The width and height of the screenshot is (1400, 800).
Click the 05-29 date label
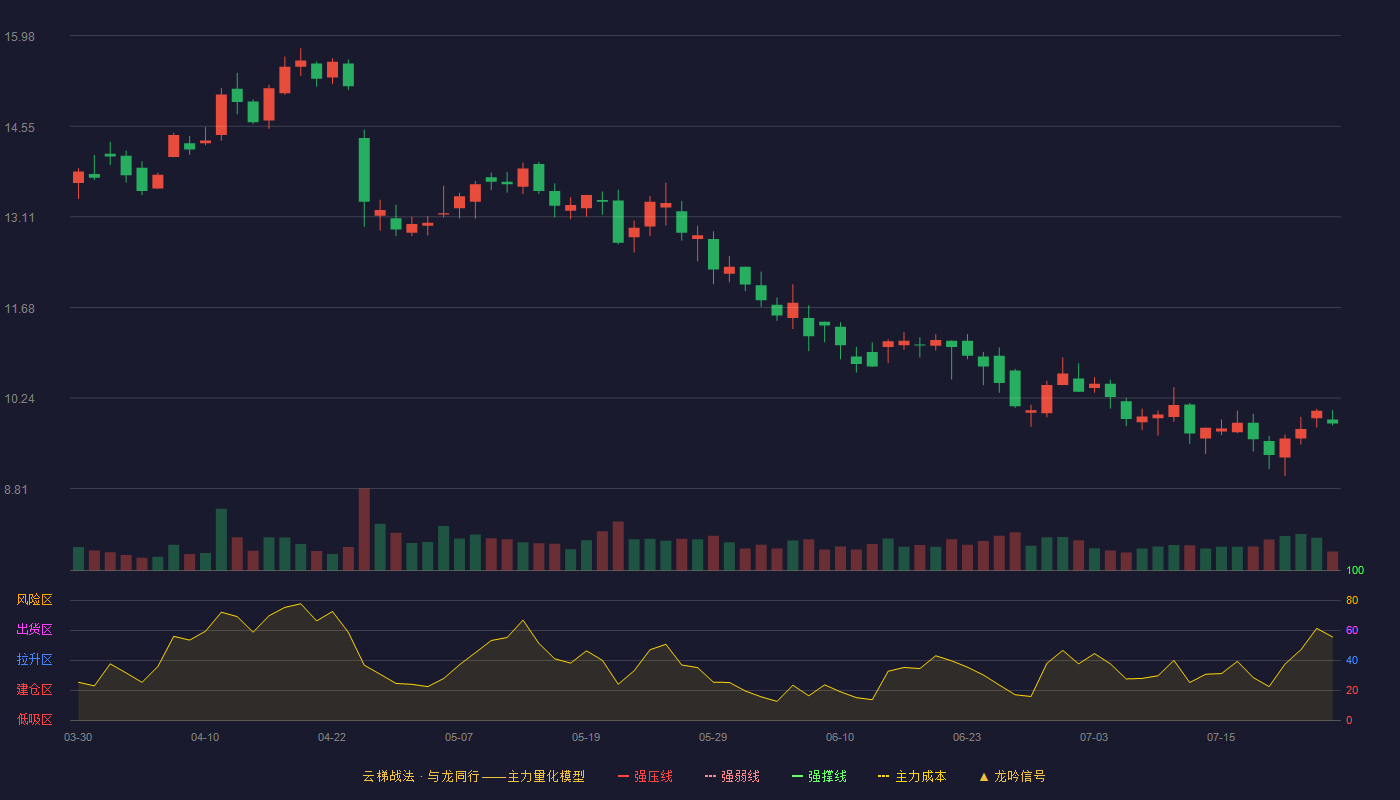point(713,737)
